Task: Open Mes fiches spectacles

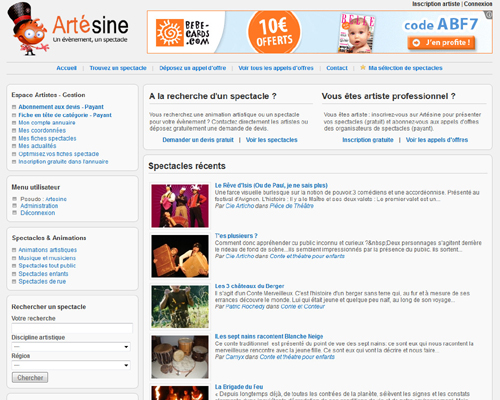Action: pyautogui.click(x=47, y=138)
